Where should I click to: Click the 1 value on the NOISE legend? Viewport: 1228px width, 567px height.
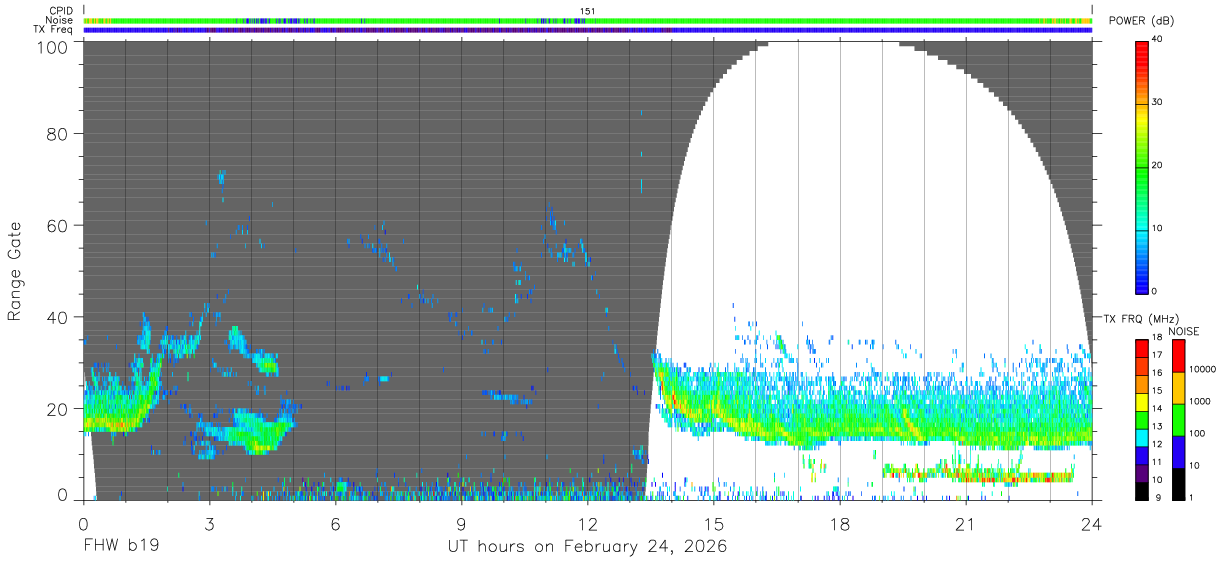1190,497
